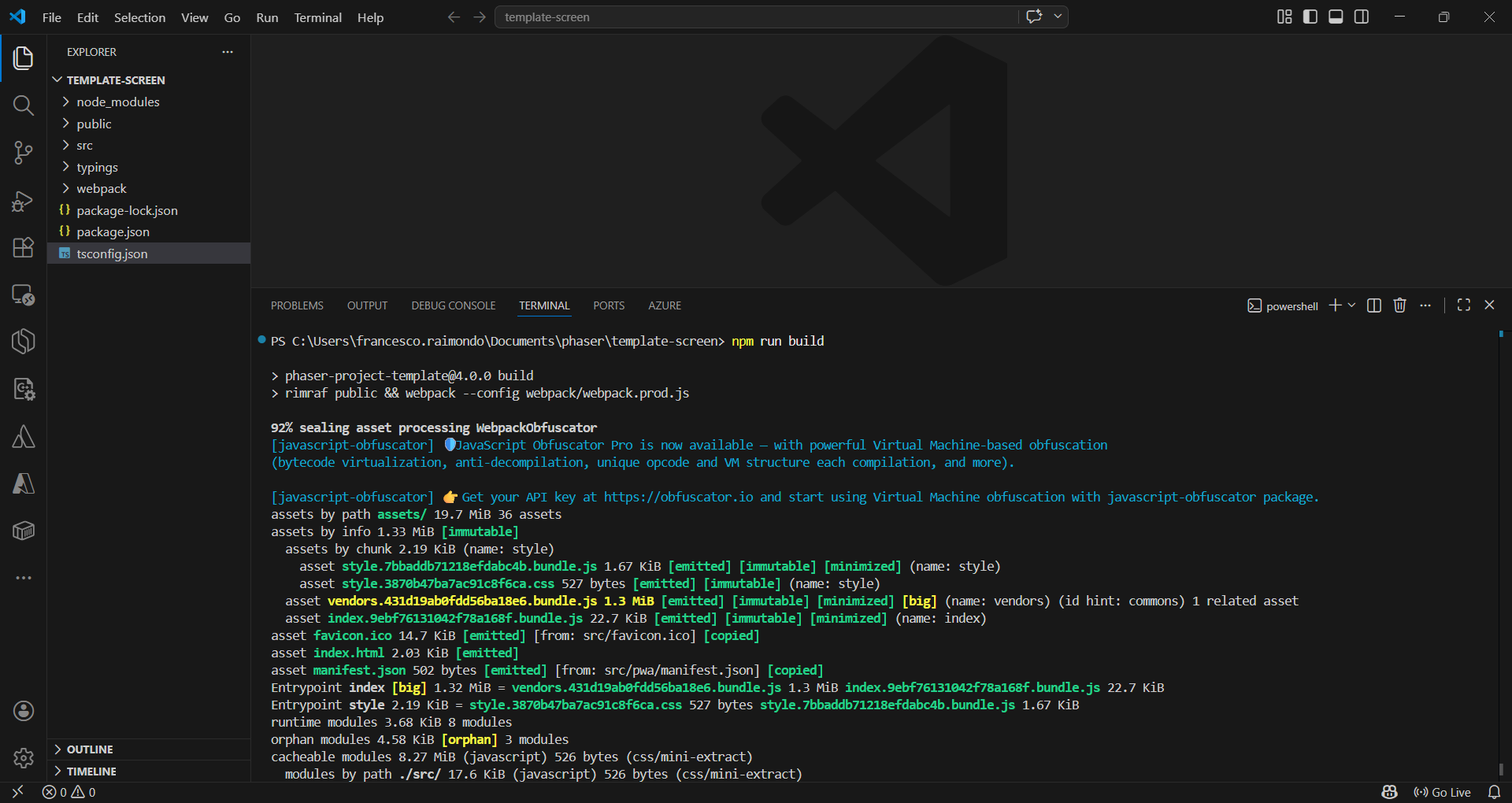Click the template-screen command center search box
Viewport: 1512px width, 803px height.
tap(756, 17)
